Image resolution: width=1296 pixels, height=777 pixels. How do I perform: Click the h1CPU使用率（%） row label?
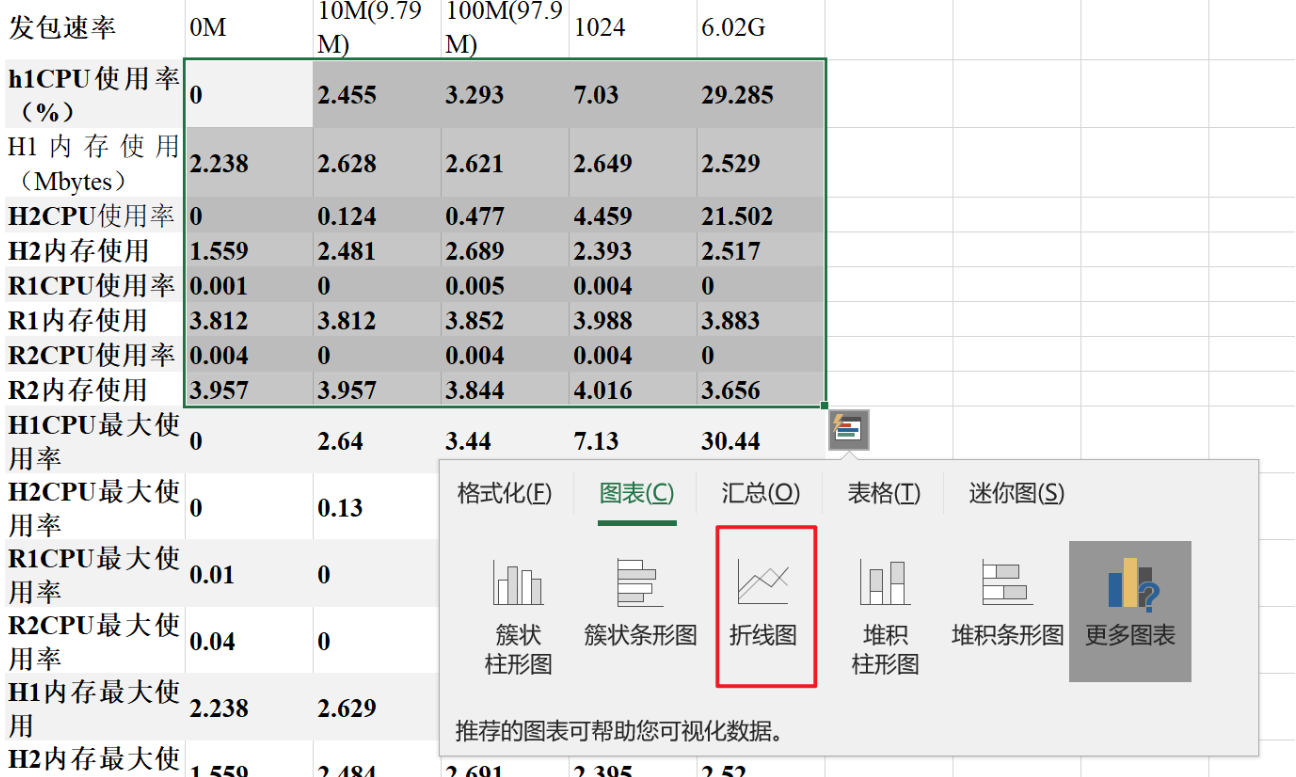[x=92, y=94]
